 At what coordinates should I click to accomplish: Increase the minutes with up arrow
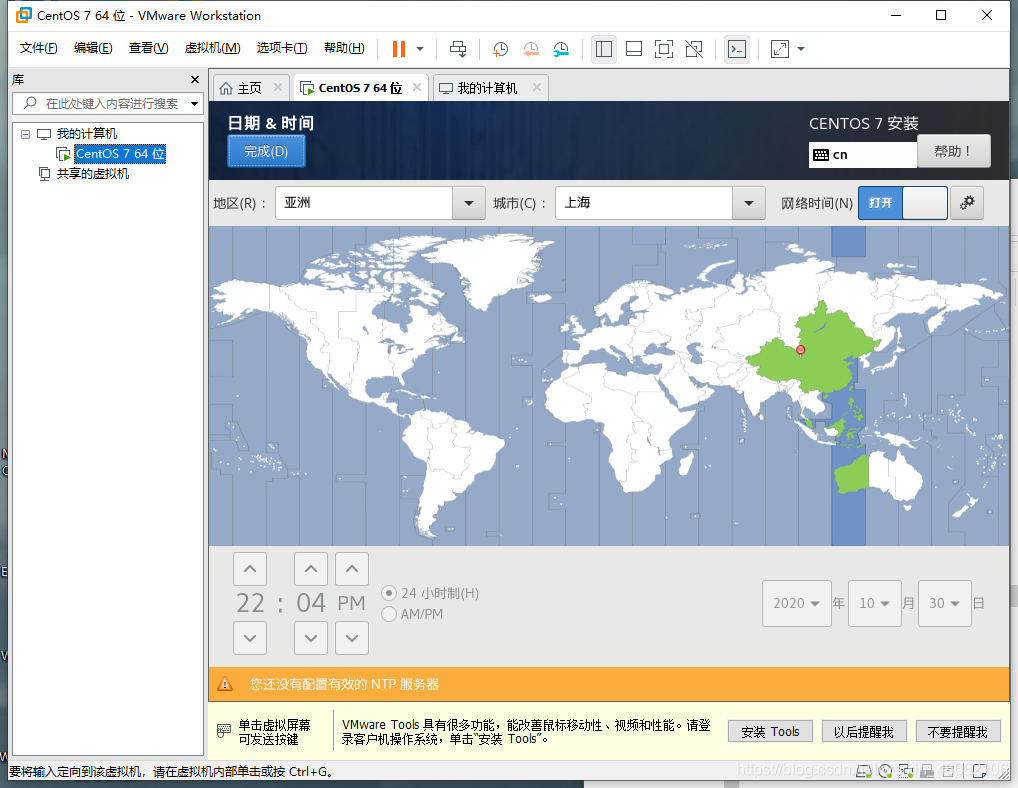tap(311, 569)
